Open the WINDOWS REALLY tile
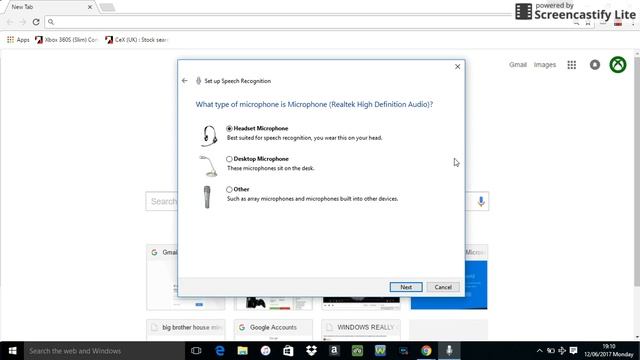Image resolution: width=640 pixels, height=360 pixels. [x=361, y=329]
